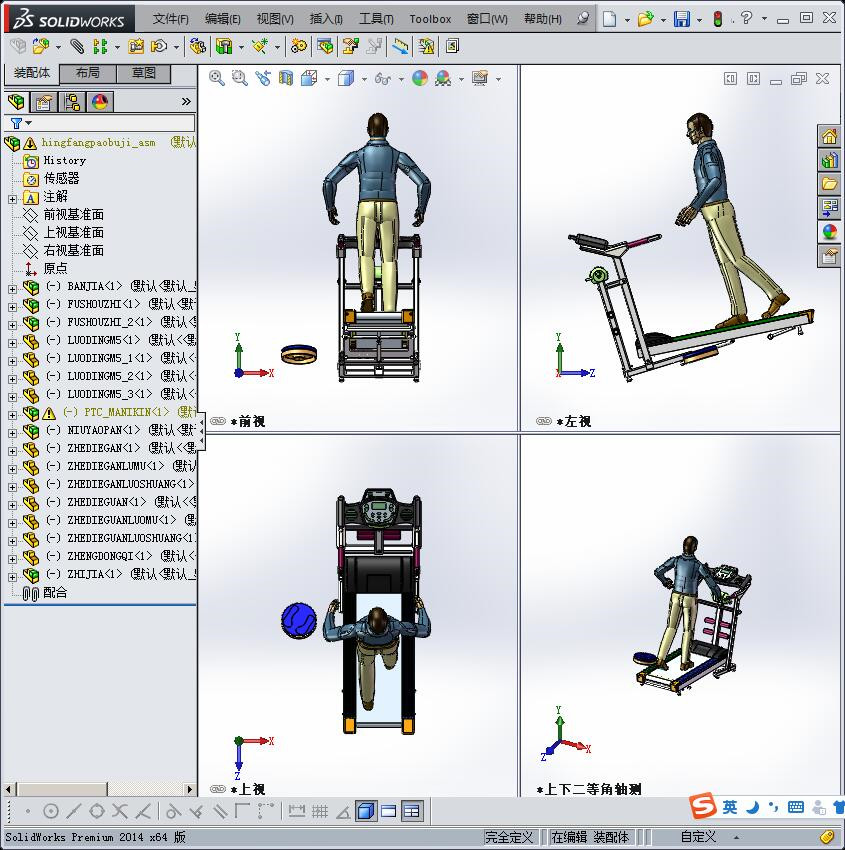Click the View Settings monitor icon
The width and height of the screenshot is (845, 850).
click(x=480, y=79)
